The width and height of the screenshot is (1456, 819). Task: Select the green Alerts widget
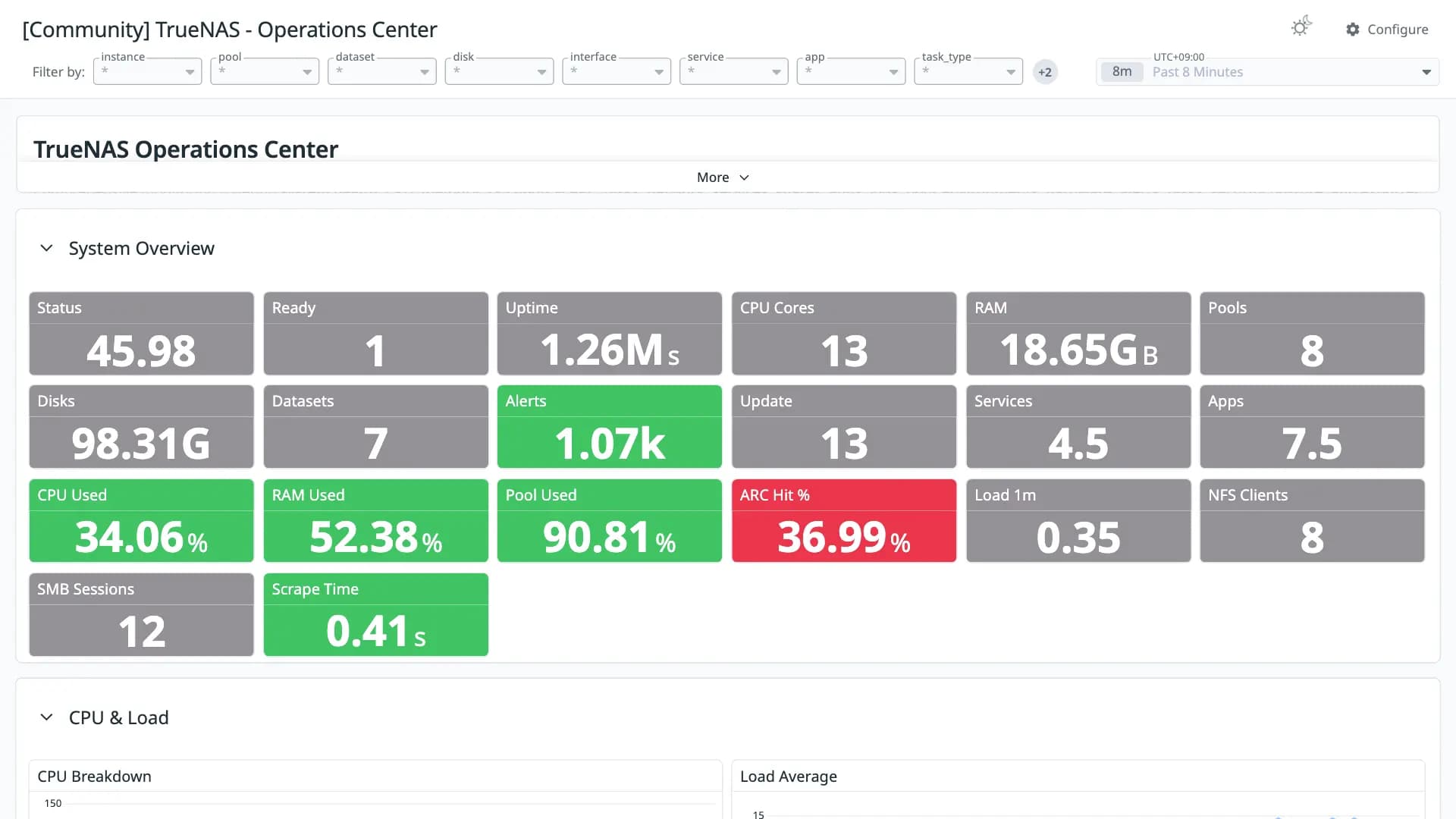pos(610,427)
